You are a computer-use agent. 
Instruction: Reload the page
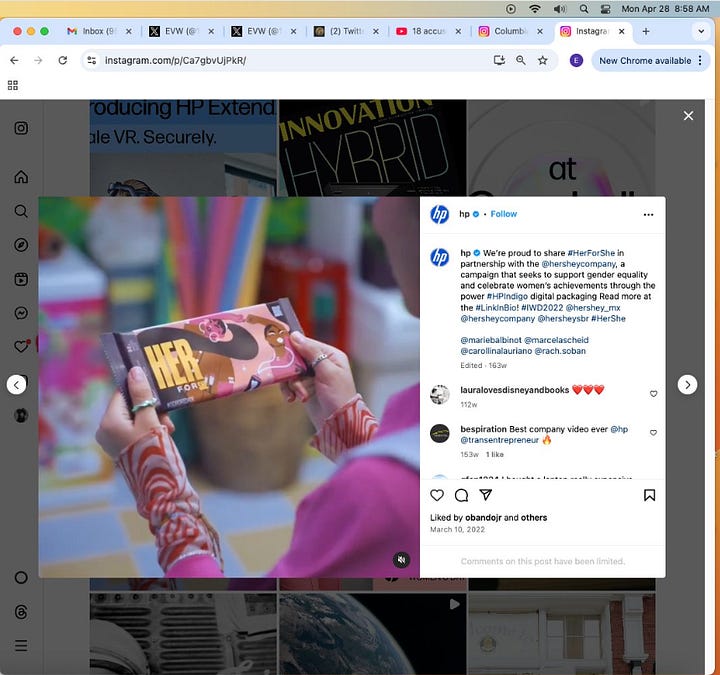click(x=62, y=60)
